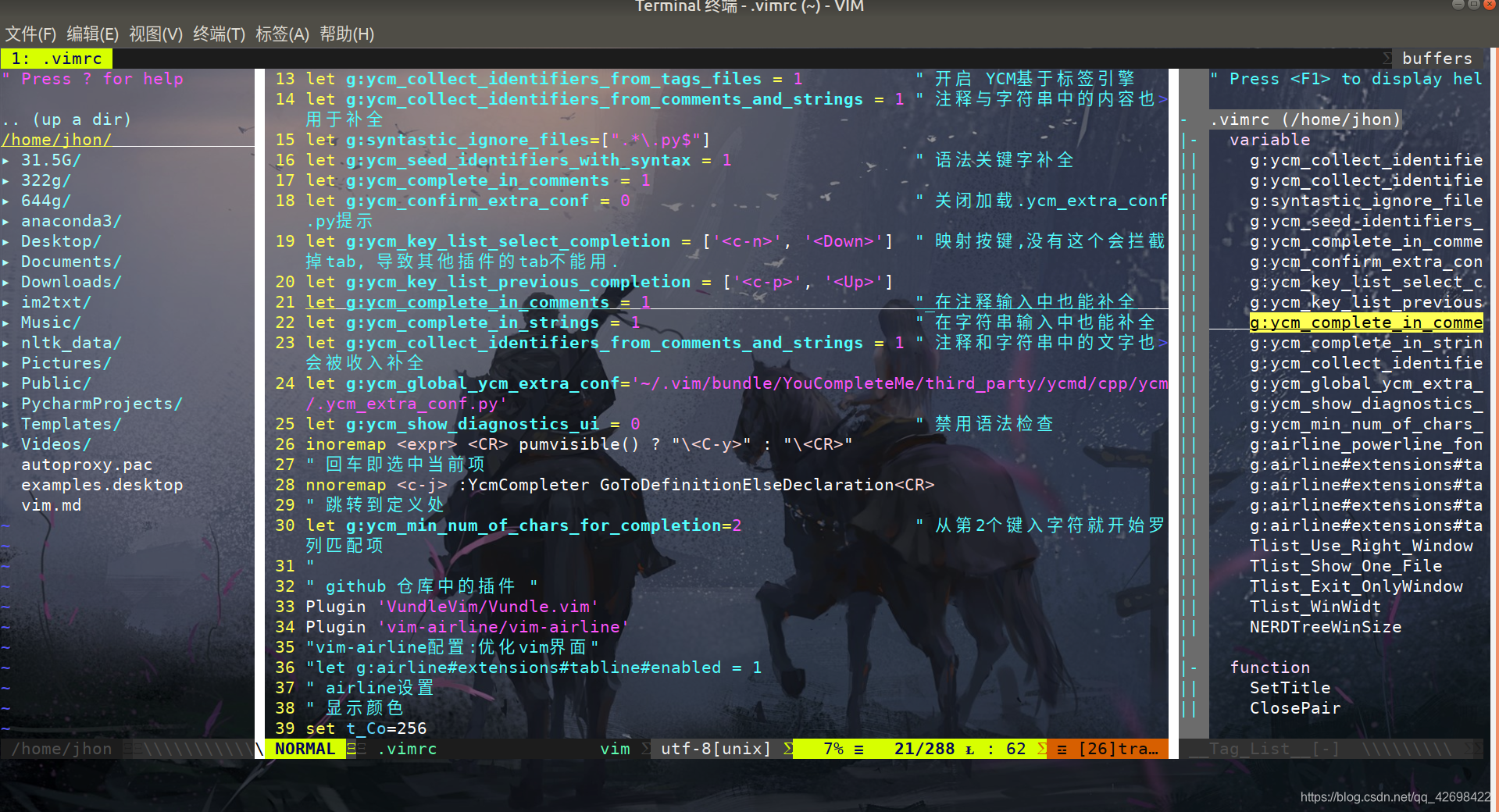
Task: Select the '1: .vimrc' buffer tab
Action: (56, 59)
